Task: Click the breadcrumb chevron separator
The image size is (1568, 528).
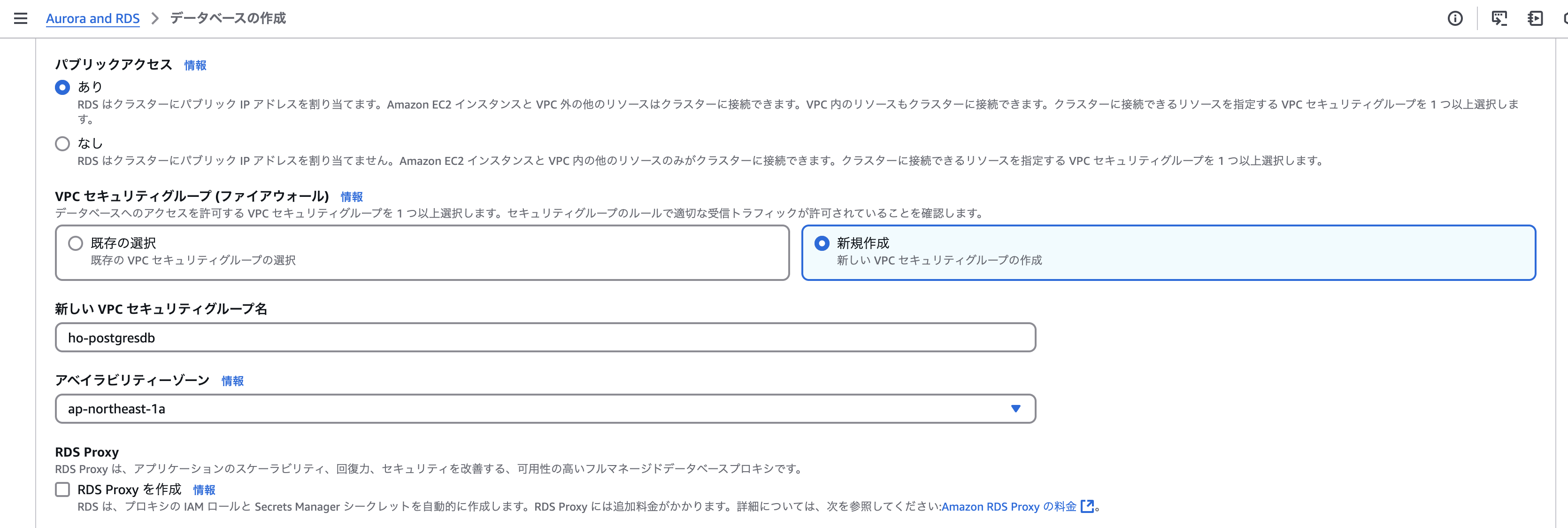Action: pyautogui.click(x=154, y=18)
